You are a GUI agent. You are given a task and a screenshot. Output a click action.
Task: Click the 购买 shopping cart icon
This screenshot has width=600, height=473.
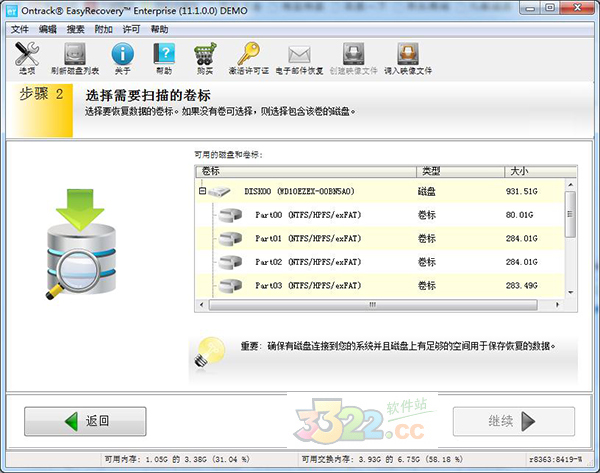point(205,54)
